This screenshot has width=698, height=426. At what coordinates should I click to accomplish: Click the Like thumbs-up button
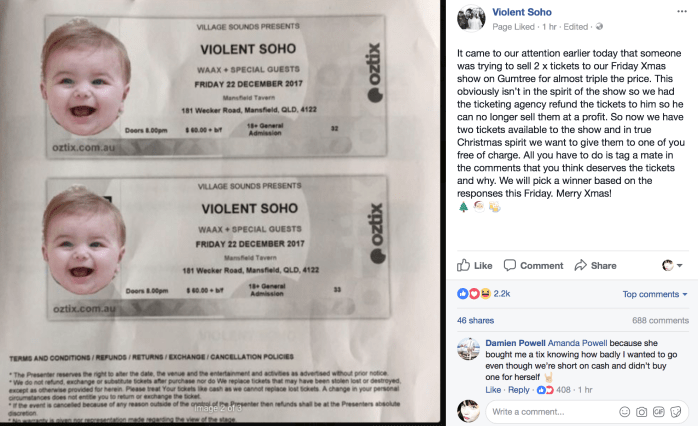tap(475, 265)
